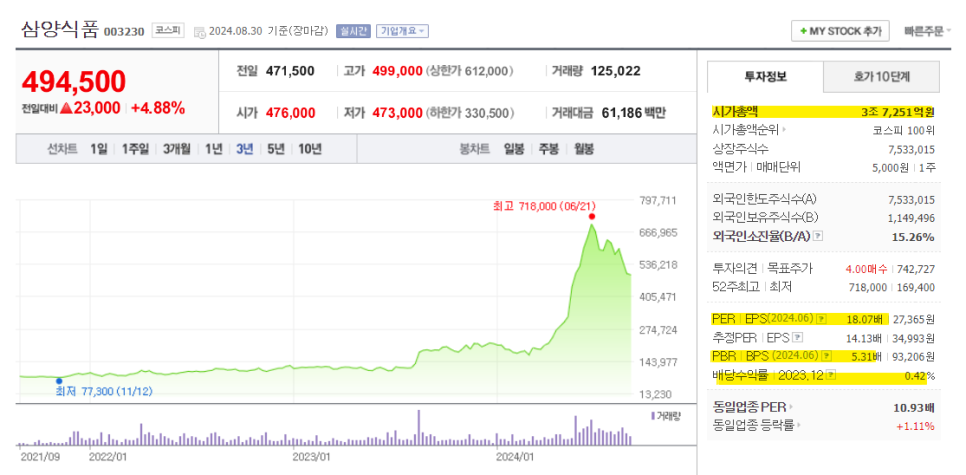Switch to the 투자정보 tab
Image resolution: width=966 pixels, height=475 pixels.
tap(765, 77)
